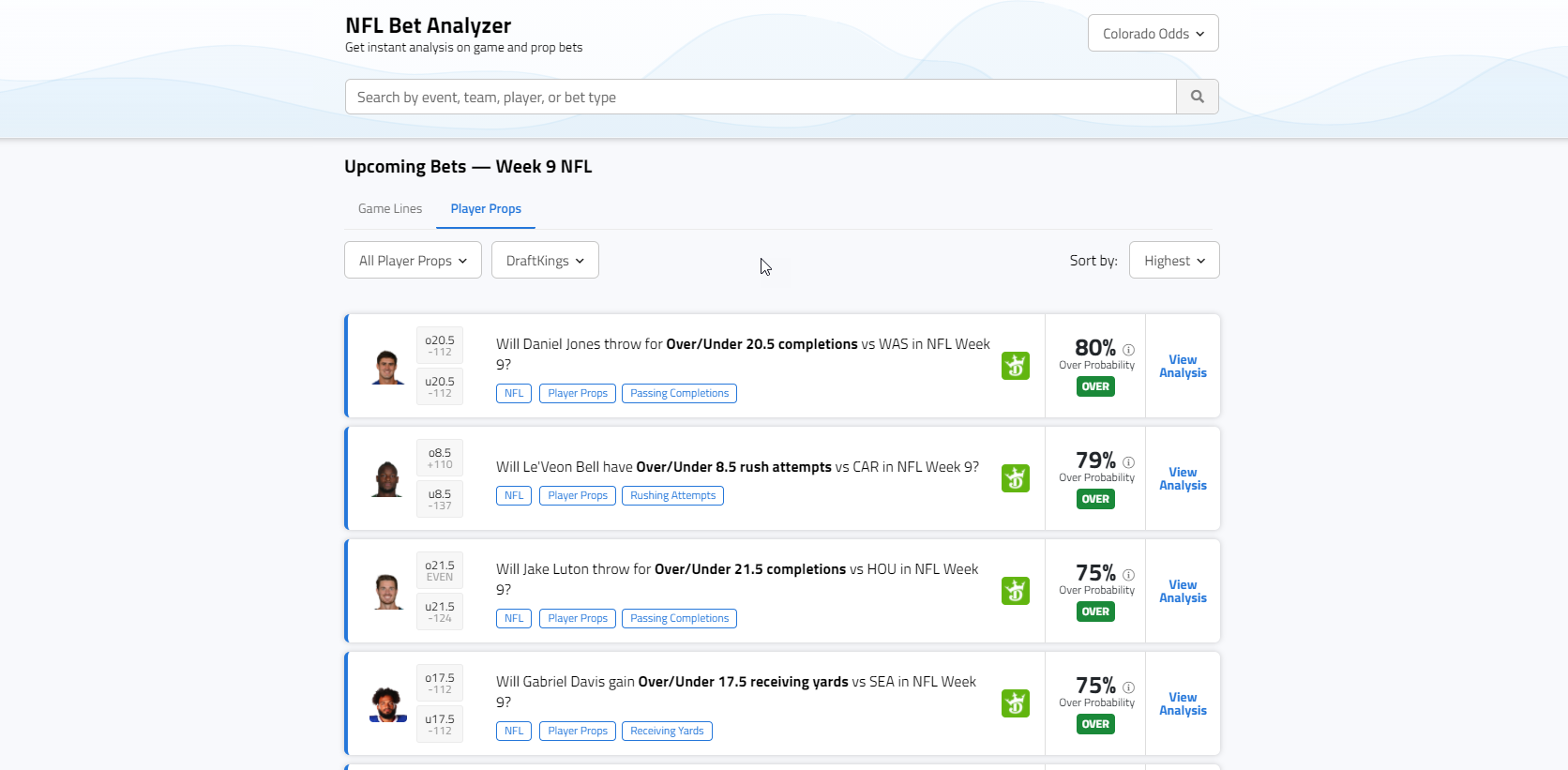Click Passing Completions tag on Jake Luton row
The height and width of the screenshot is (770, 1568).
pos(679,619)
